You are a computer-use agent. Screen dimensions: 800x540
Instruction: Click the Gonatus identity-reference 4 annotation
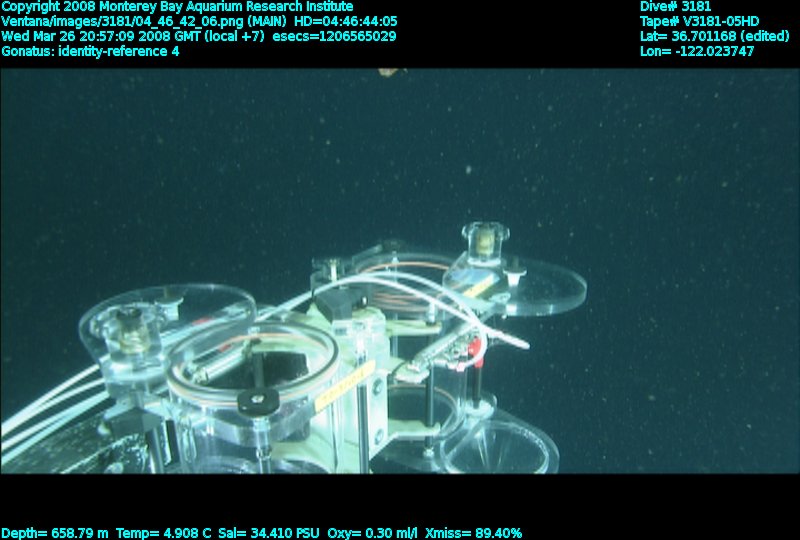coord(90,51)
